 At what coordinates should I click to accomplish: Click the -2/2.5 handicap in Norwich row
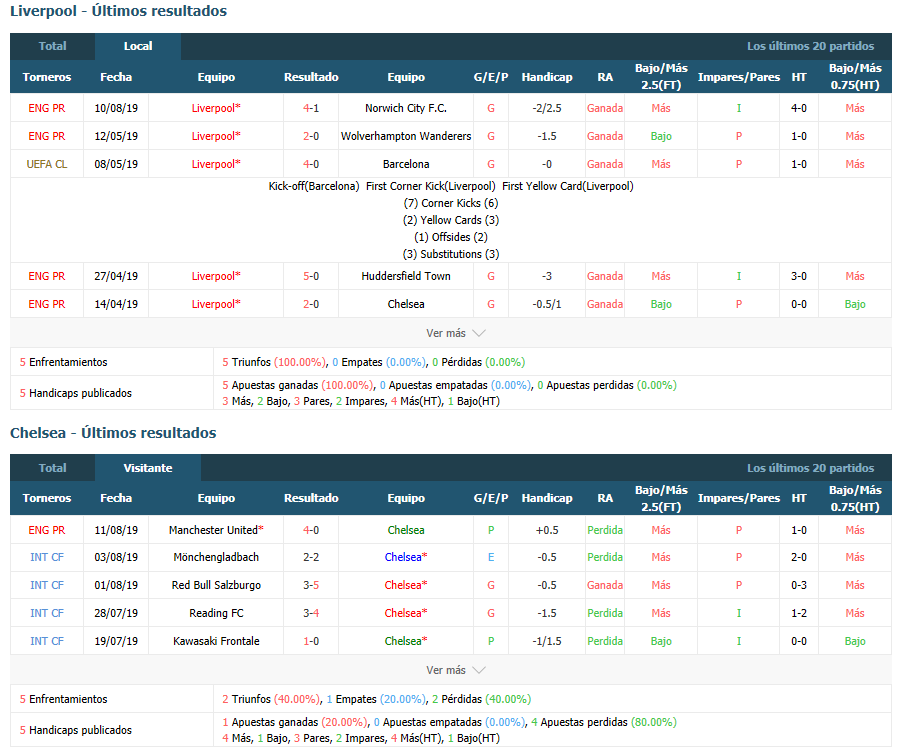(546, 108)
